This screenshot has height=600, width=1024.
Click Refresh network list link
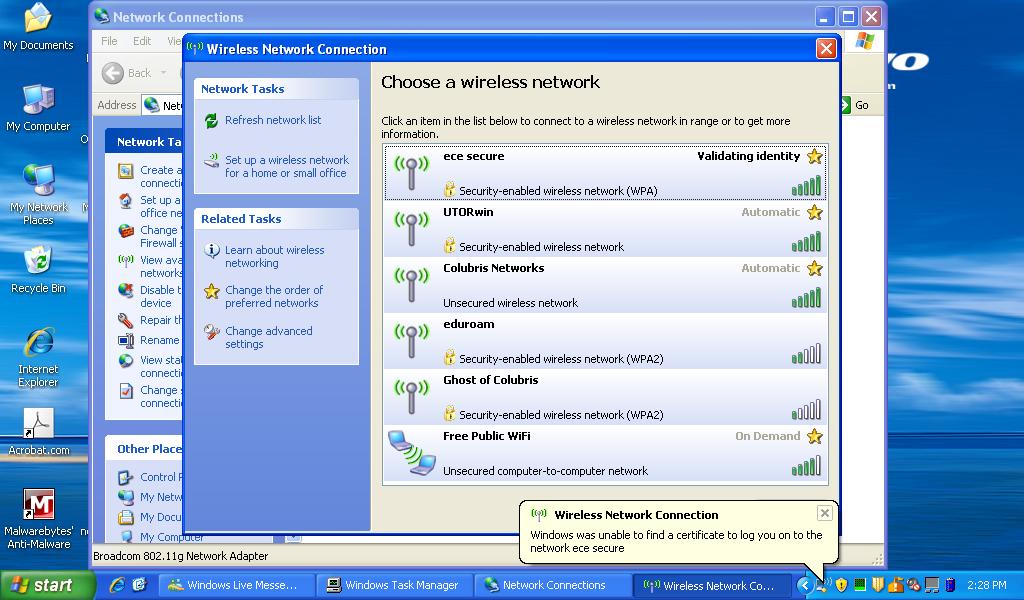[x=273, y=120]
